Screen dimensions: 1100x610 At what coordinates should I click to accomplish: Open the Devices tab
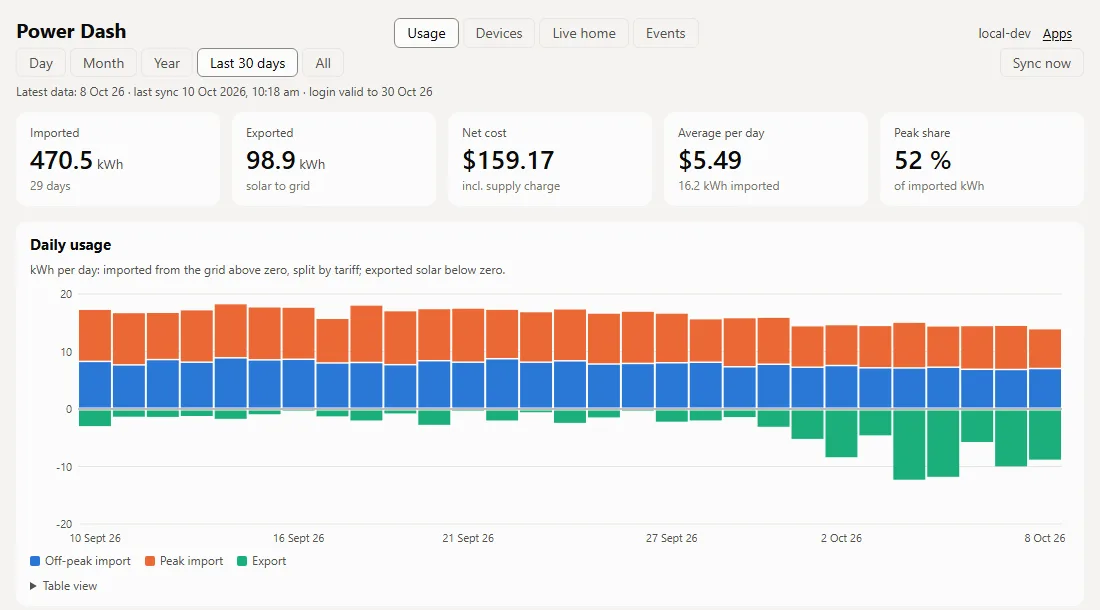pos(499,33)
